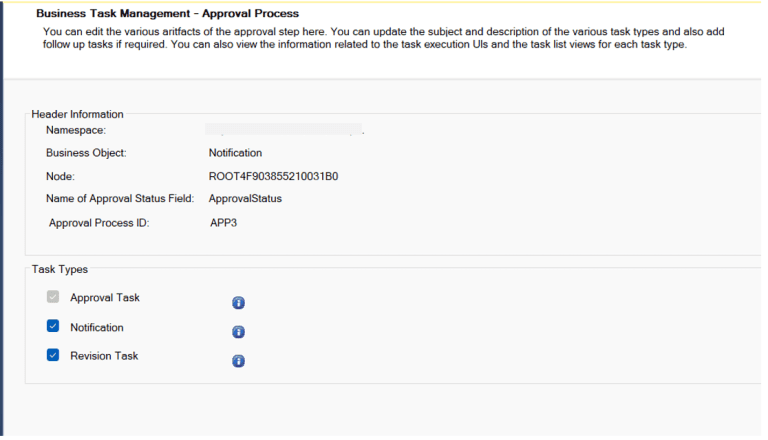The image size is (768, 440).
Task: Click the blurred Namespace value
Action: click(285, 129)
